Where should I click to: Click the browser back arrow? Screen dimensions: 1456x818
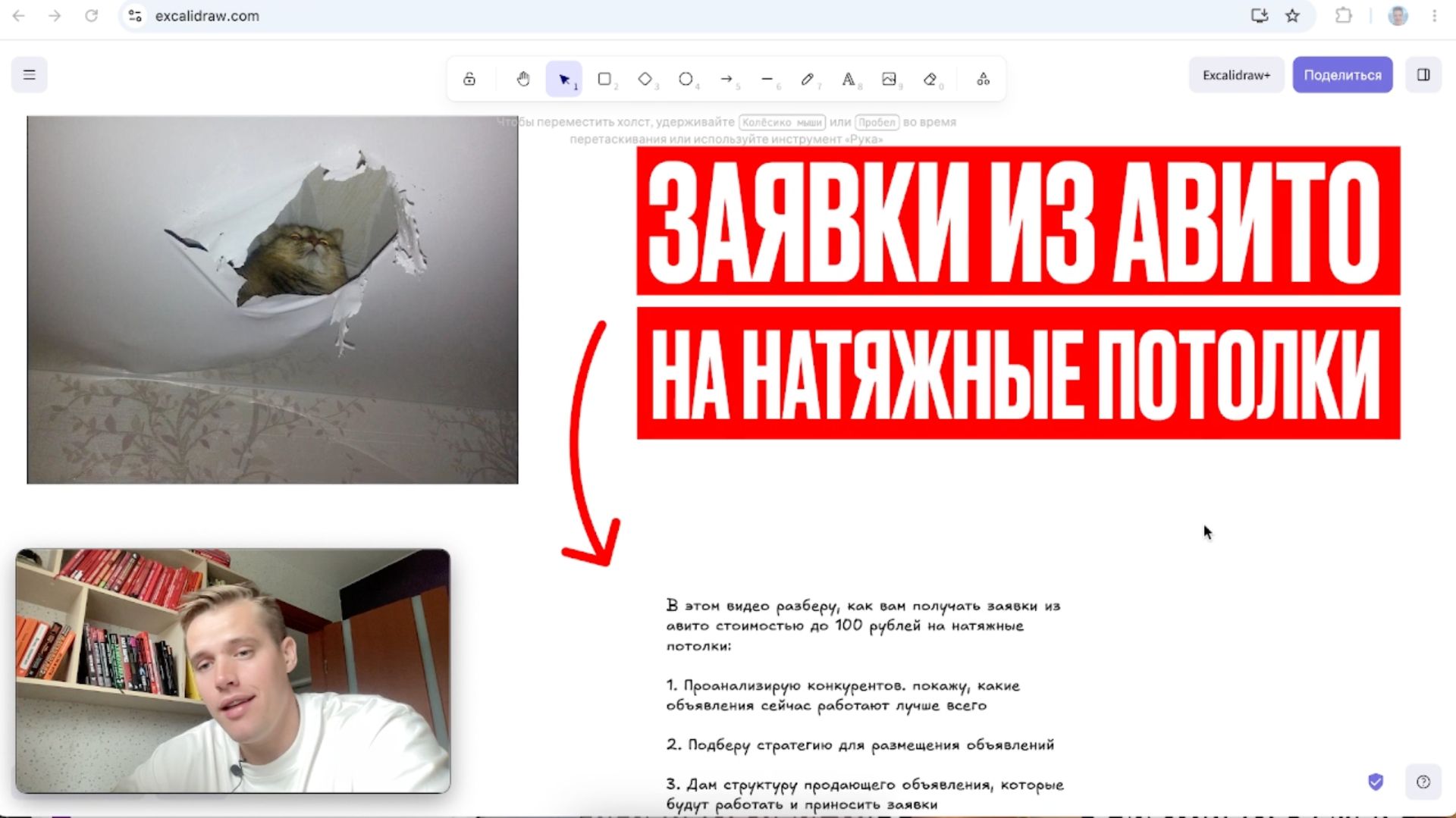19,15
